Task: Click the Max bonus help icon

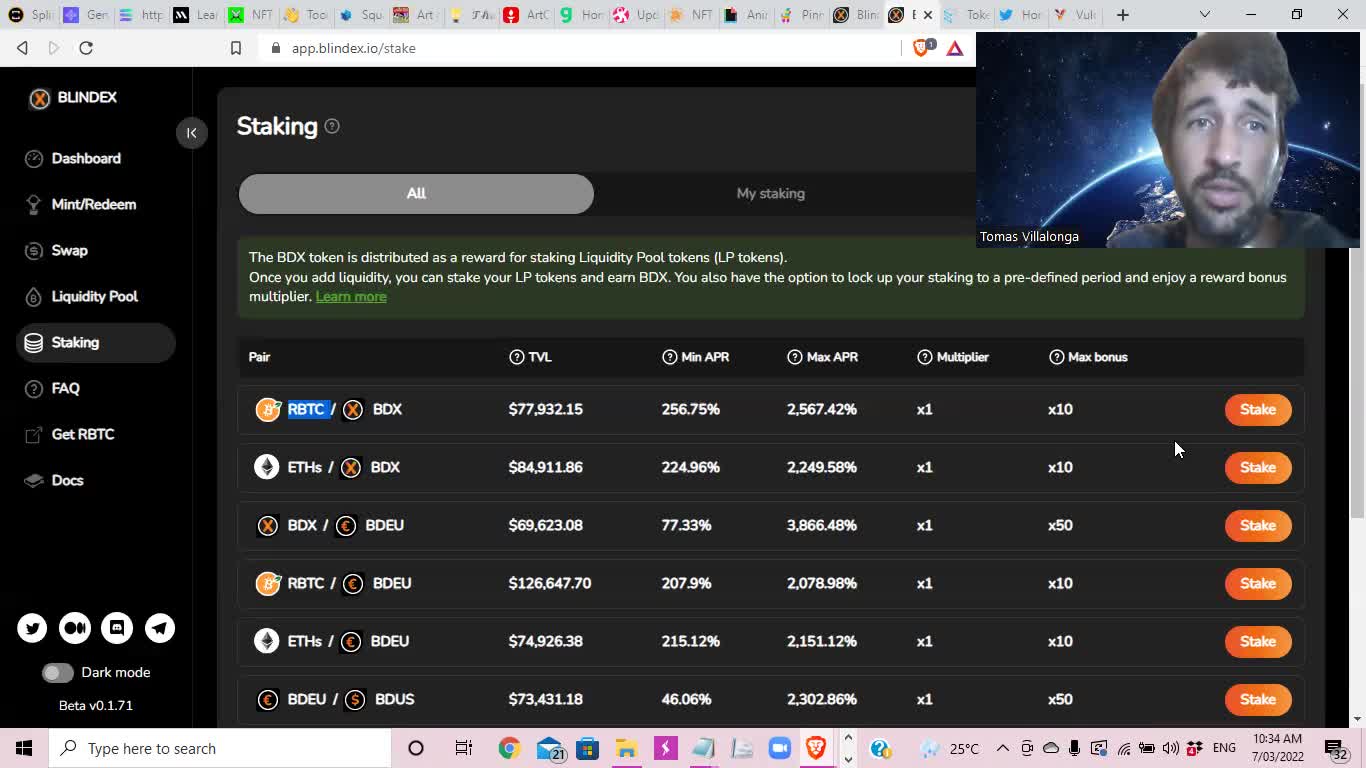Action: coord(1057,357)
